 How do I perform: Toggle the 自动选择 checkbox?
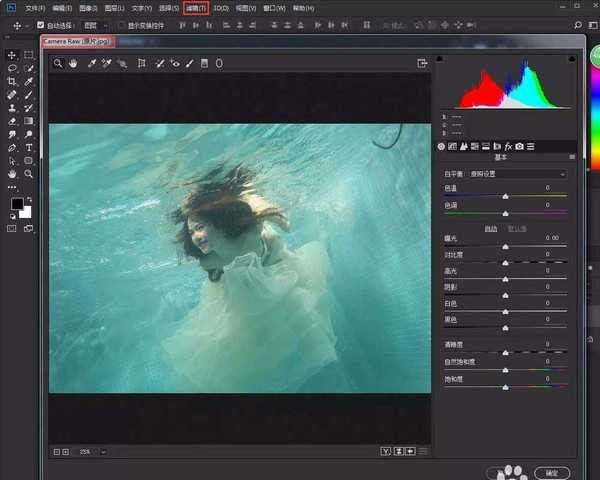40,25
